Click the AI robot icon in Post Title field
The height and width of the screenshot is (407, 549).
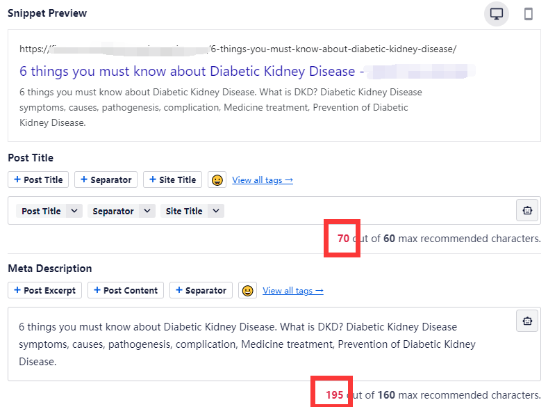(527, 211)
